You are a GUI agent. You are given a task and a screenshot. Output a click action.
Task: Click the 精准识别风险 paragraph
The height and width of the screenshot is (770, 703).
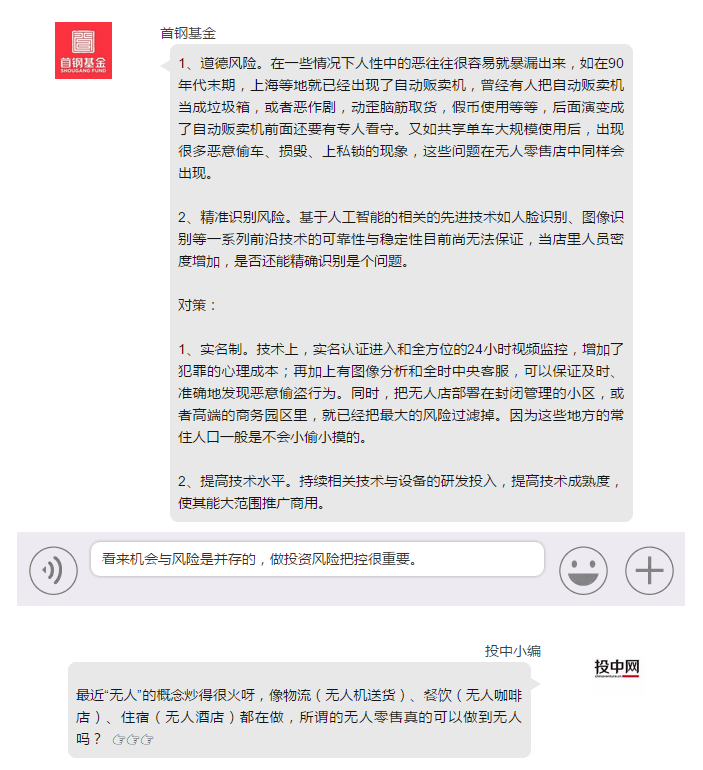pos(401,239)
